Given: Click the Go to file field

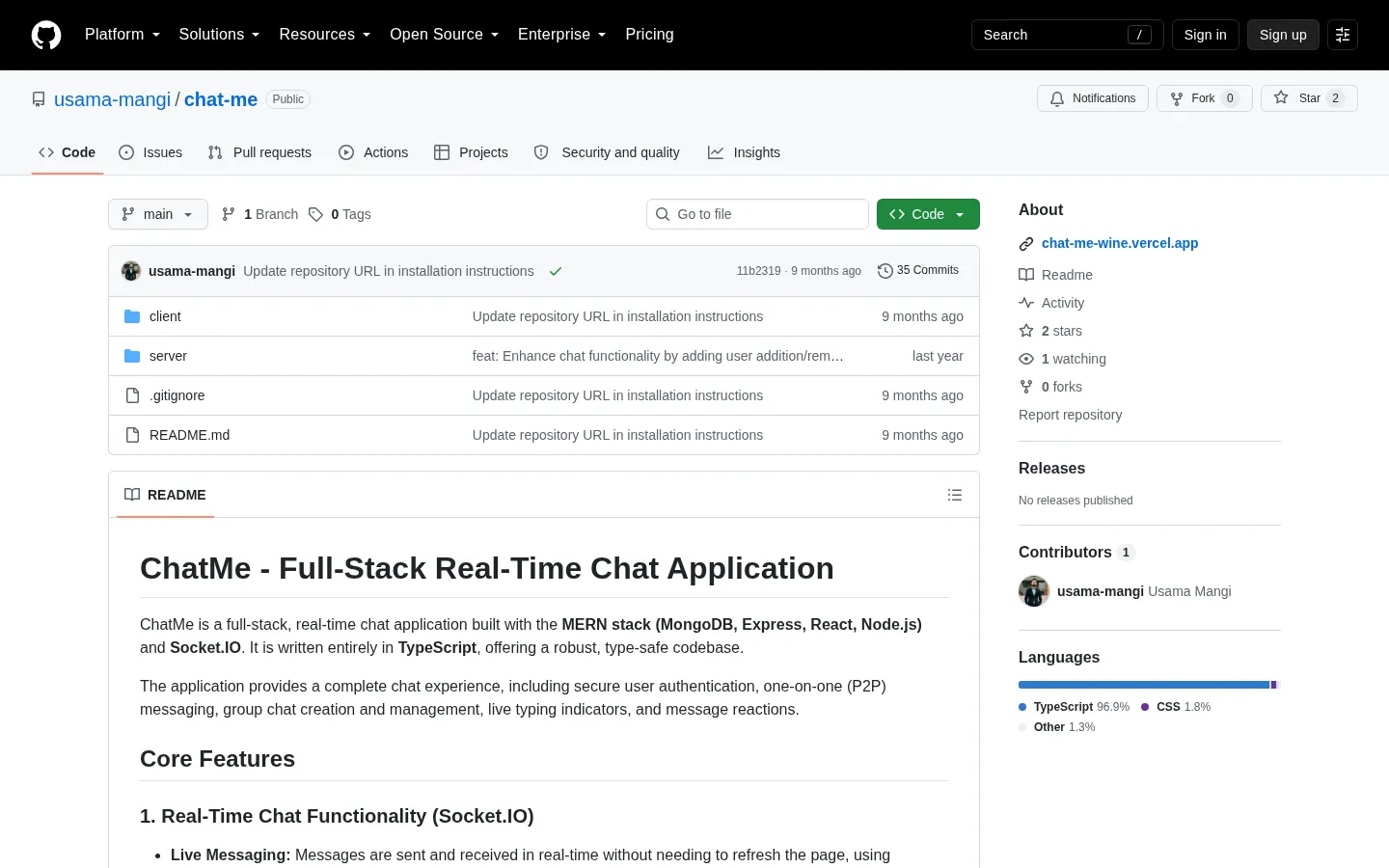Looking at the screenshot, I should click(757, 214).
